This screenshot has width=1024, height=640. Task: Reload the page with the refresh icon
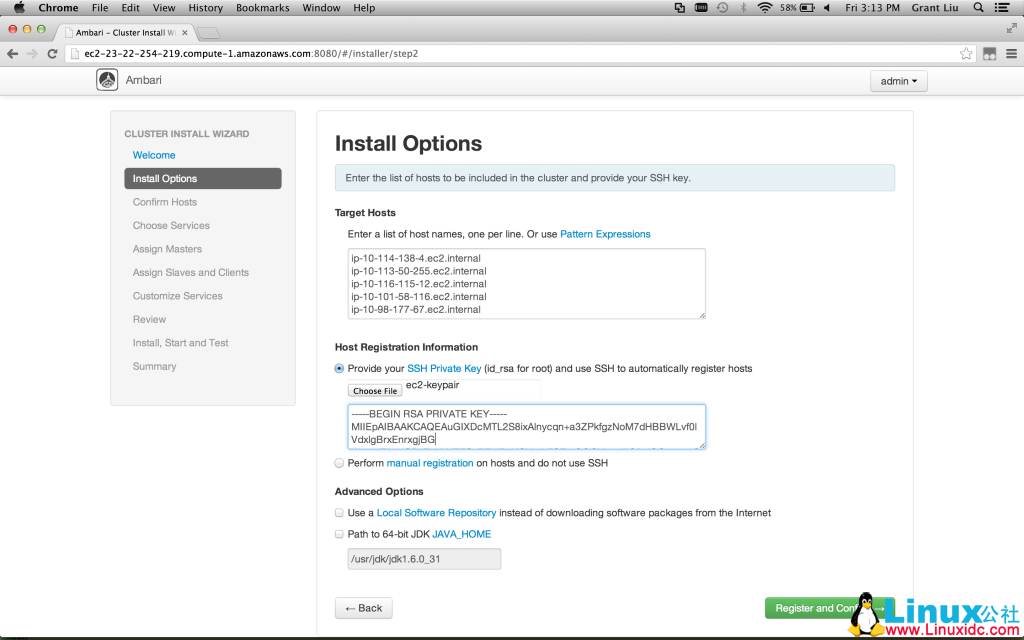(x=52, y=54)
